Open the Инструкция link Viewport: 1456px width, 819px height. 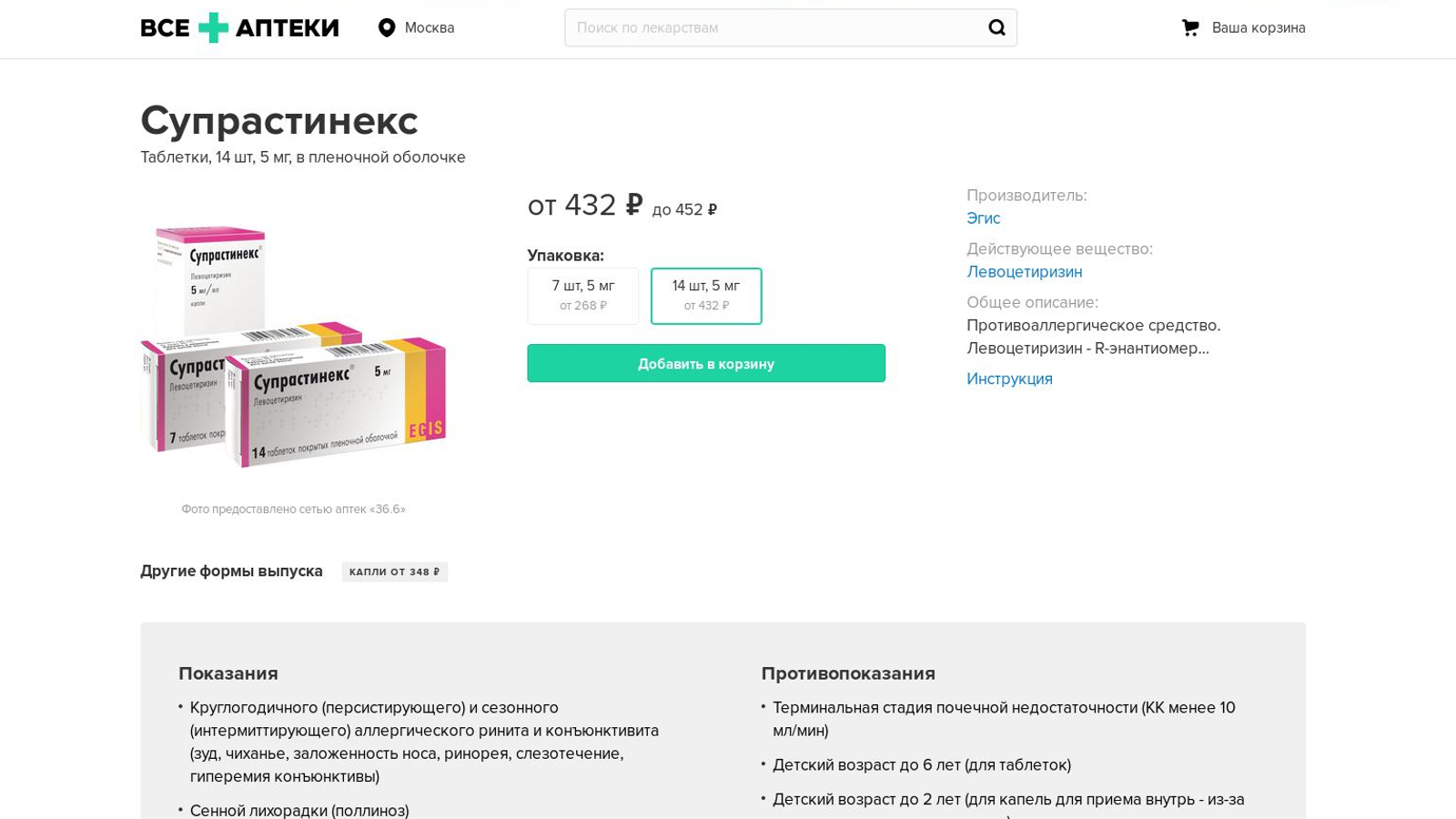pyautogui.click(x=1009, y=379)
